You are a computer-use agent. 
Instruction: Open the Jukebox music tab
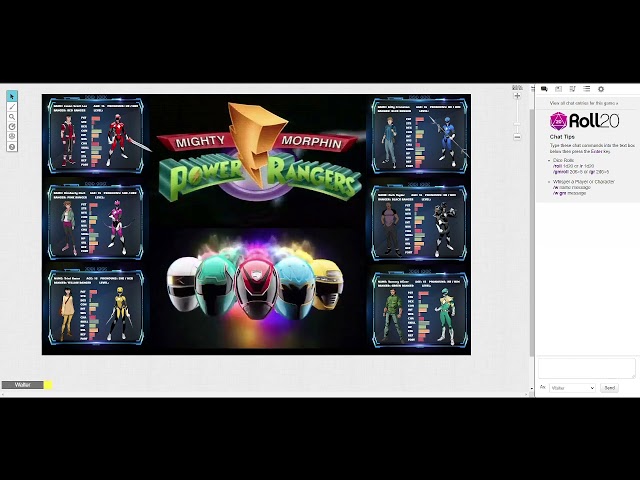(573, 89)
